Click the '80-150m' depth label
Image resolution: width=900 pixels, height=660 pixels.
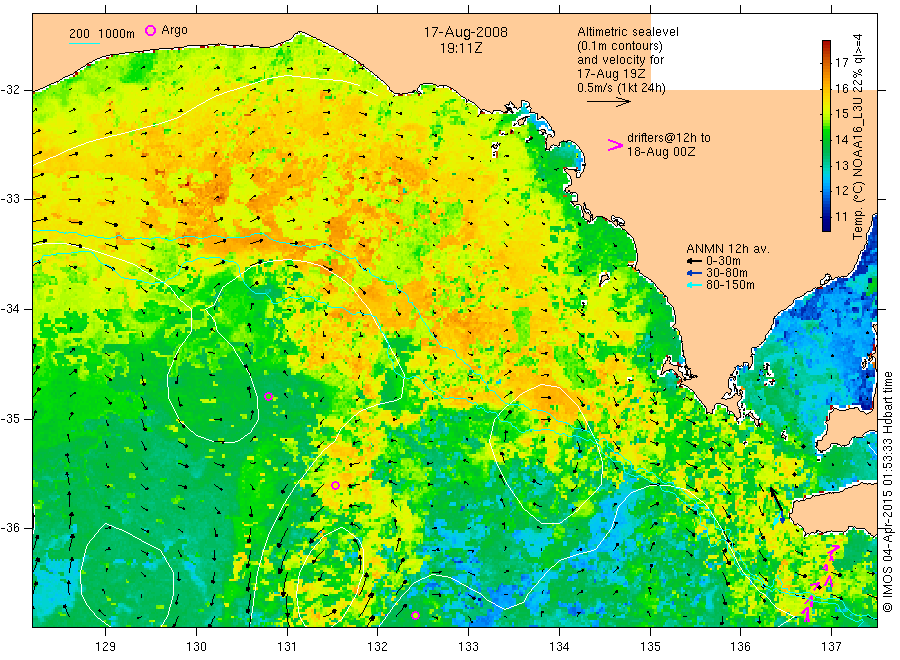(730, 285)
